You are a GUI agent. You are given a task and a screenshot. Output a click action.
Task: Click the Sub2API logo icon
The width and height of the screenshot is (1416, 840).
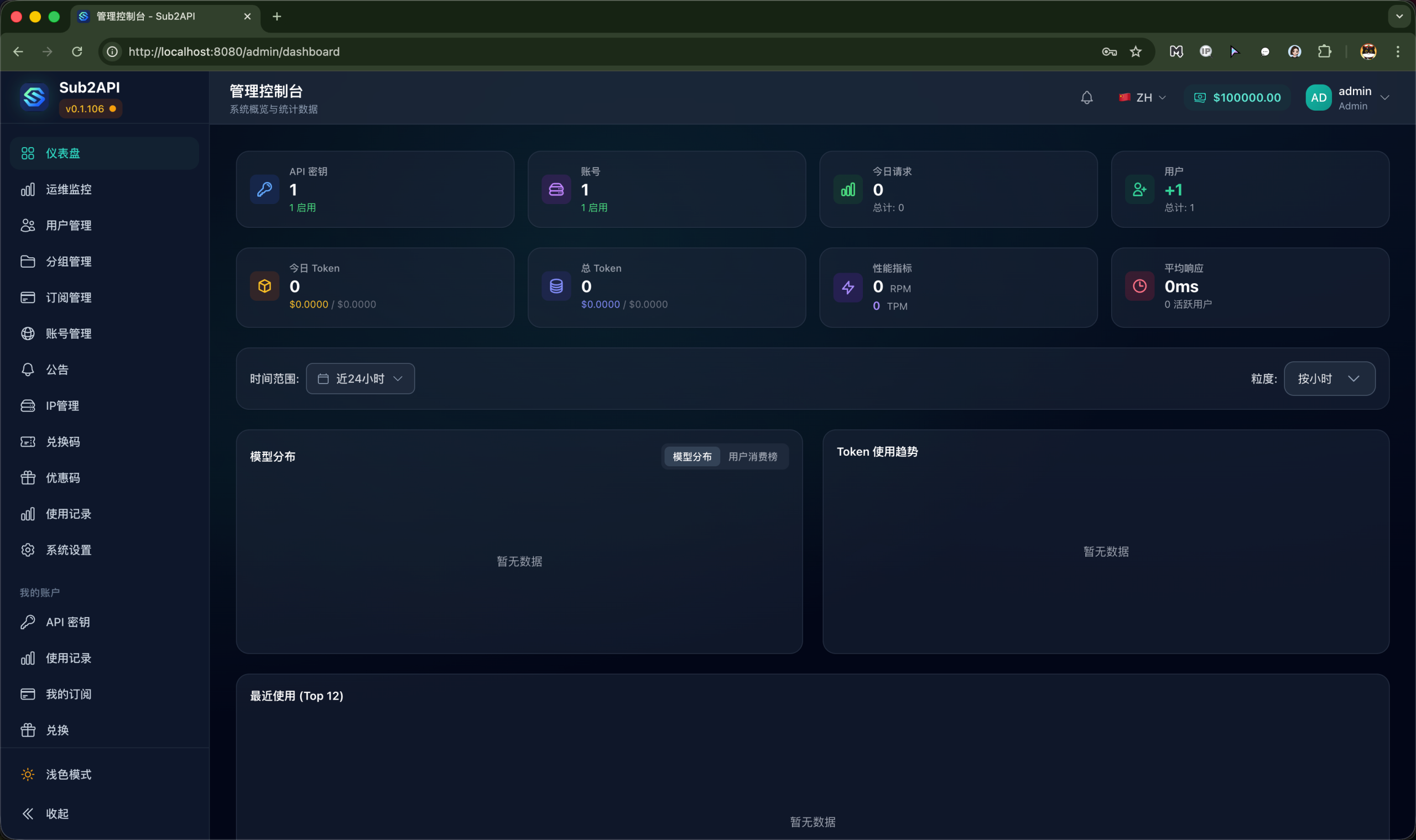click(34, 97)
